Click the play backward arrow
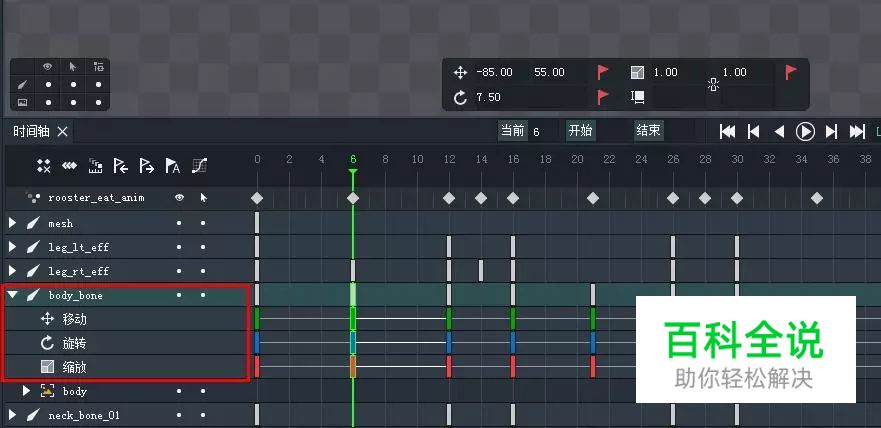Viewport: 881px width, 428px height. (779, 131)
